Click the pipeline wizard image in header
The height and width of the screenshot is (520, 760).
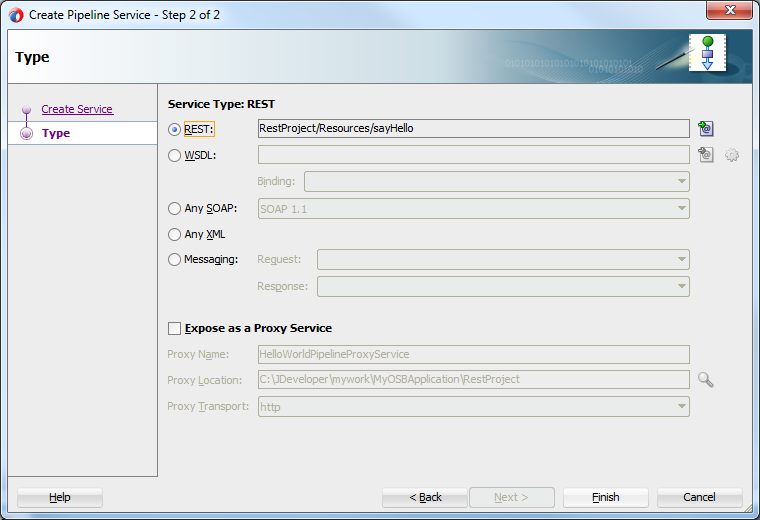tap(707, 53)
